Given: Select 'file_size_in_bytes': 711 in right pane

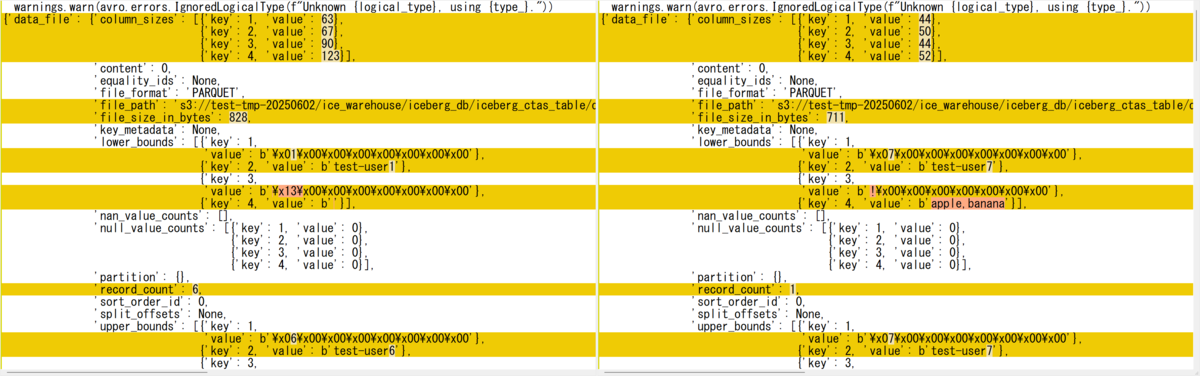Looking at the screenshot, I should [x=768, y=117].
